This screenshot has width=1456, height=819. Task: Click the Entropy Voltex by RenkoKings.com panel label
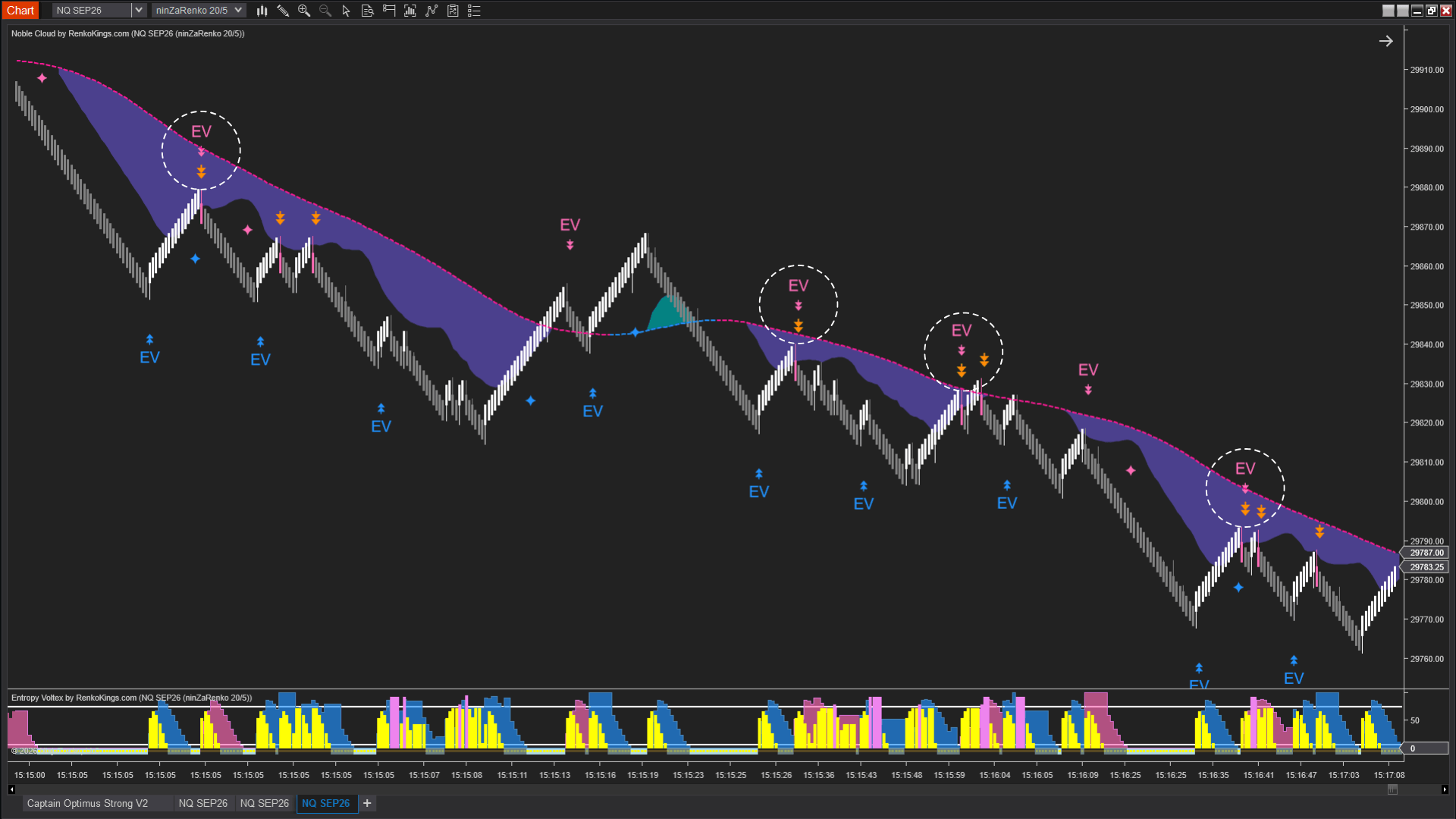click(131, 698)
